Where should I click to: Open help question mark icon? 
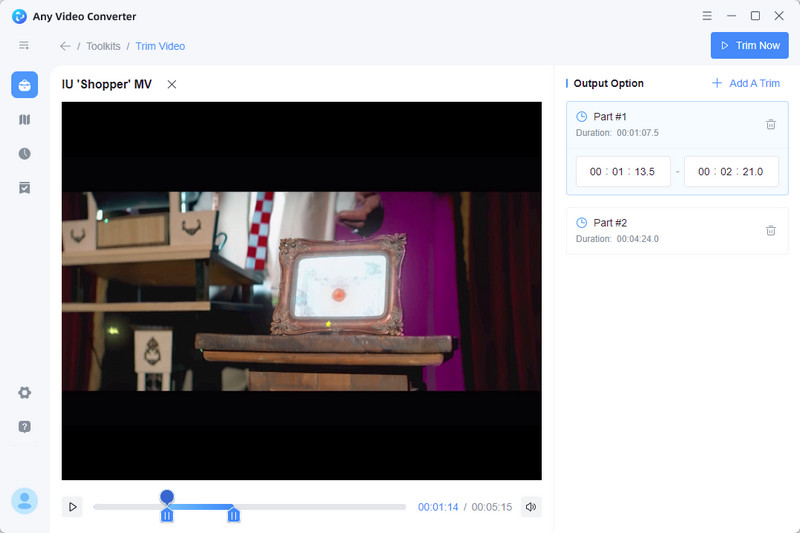[24, 426]
